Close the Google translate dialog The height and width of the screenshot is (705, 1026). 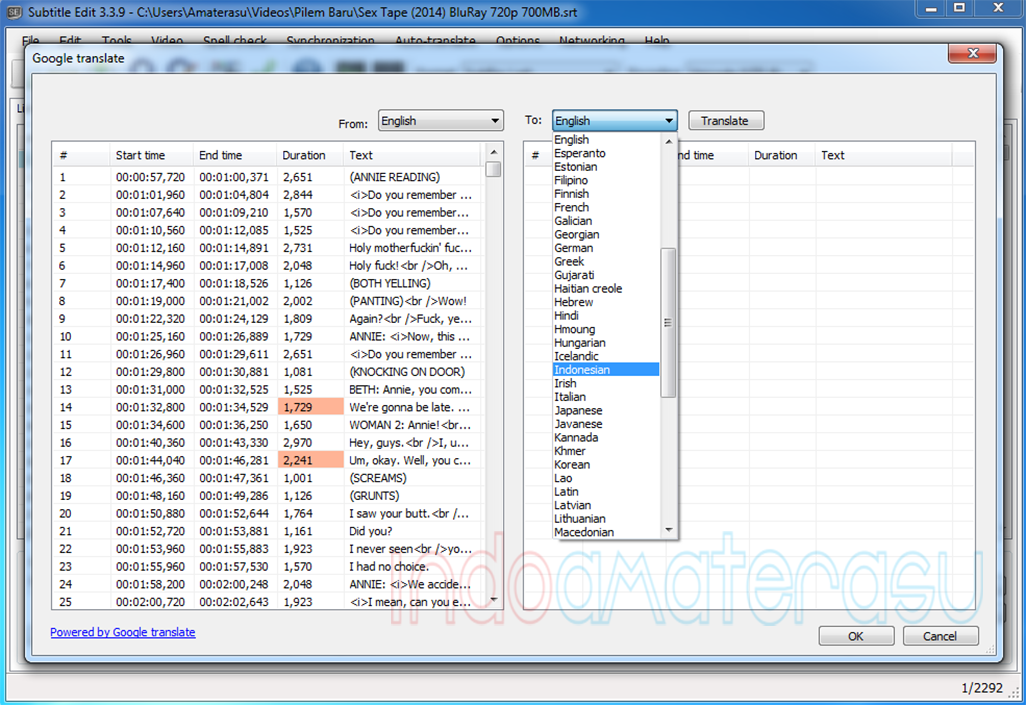pos(972,54)
